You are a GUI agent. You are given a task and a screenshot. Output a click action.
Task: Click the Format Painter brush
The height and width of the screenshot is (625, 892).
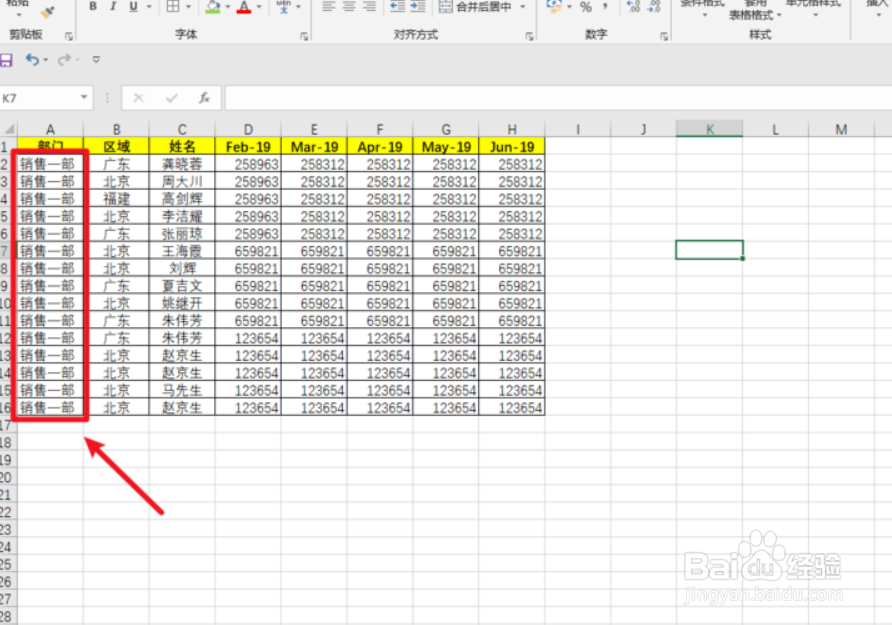pyautogui.click(x=48, y=11)
